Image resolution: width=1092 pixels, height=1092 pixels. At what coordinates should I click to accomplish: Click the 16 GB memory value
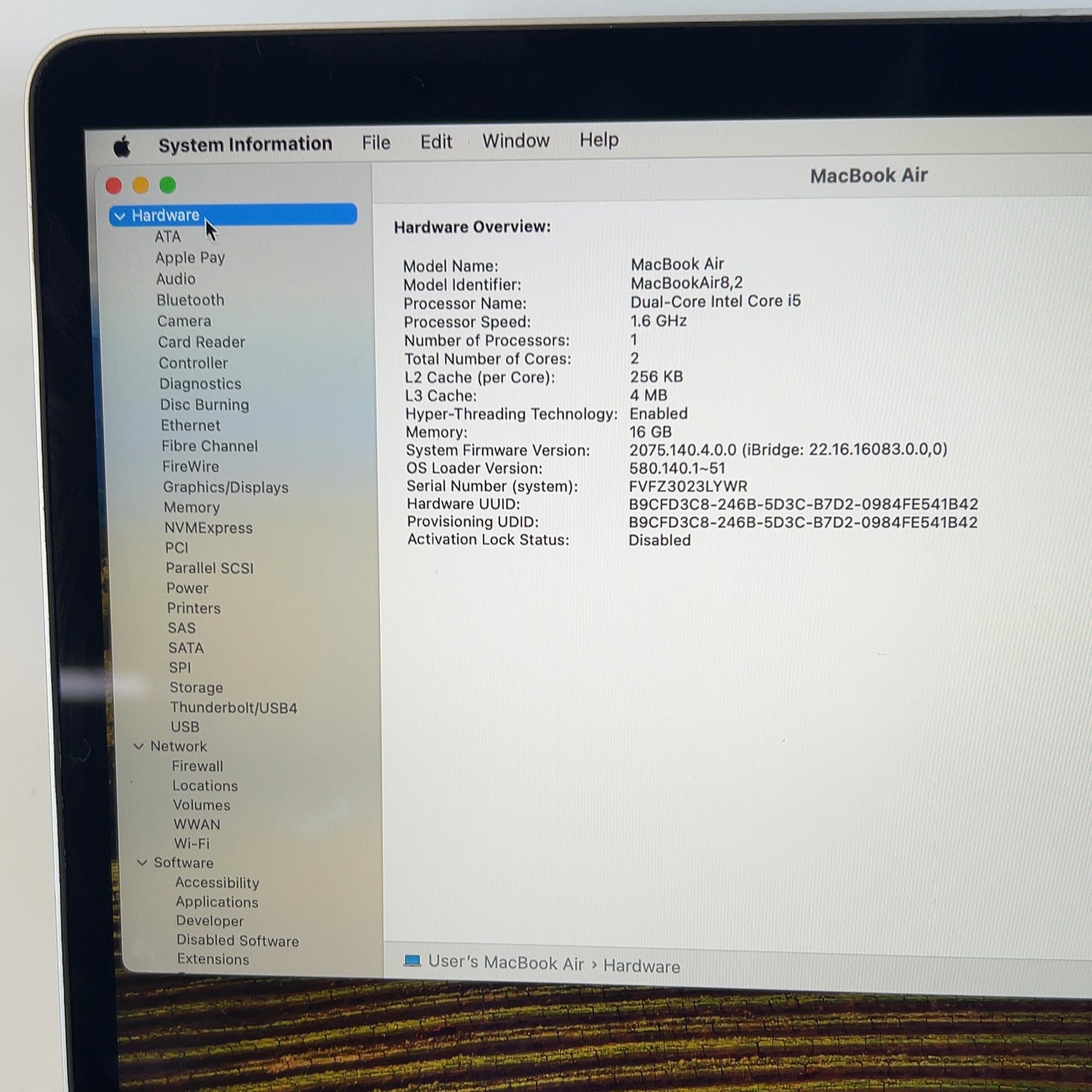point(650,432)
